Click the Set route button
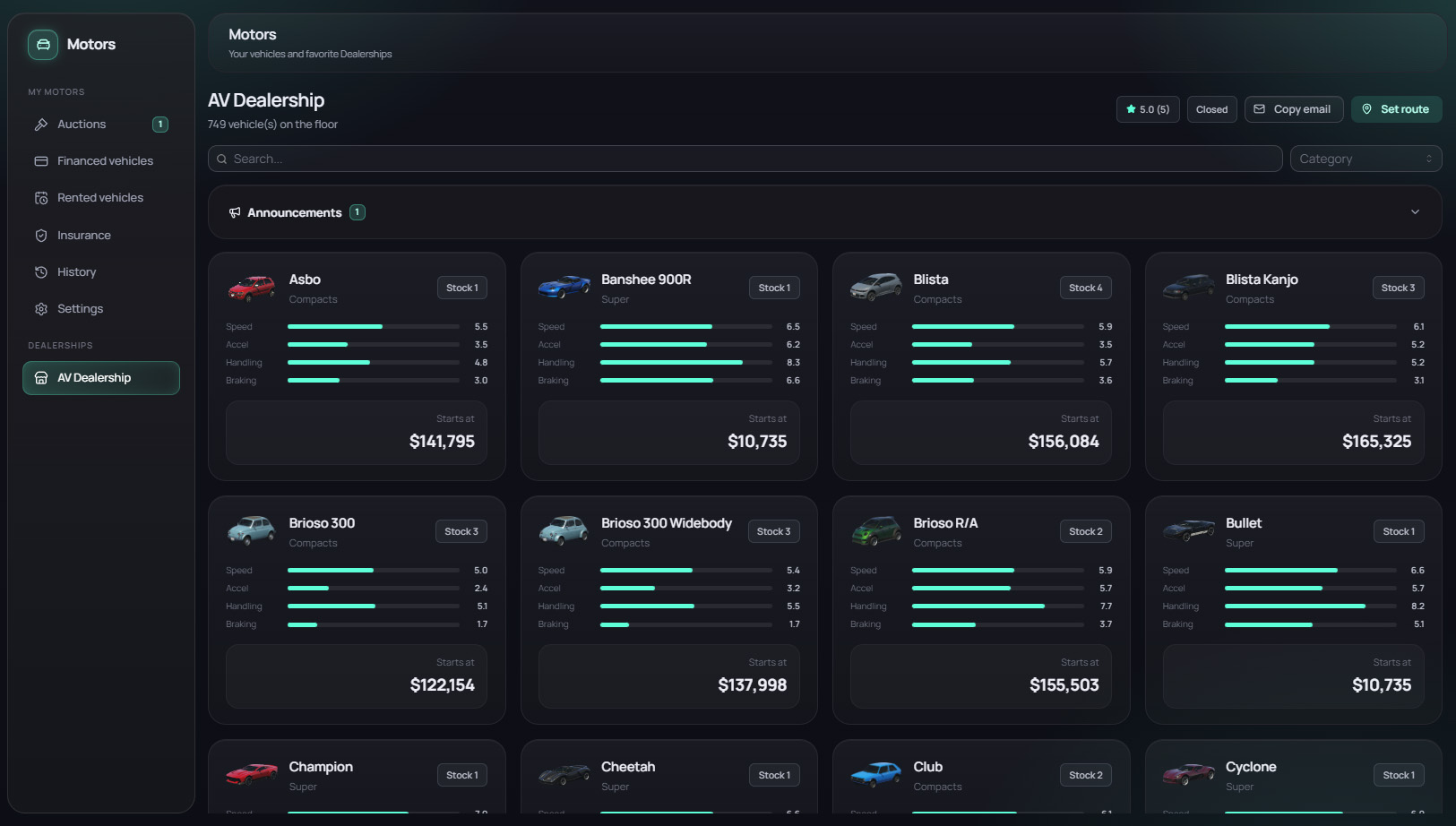The image size is (1456, 826). [x=1396, y=109]
